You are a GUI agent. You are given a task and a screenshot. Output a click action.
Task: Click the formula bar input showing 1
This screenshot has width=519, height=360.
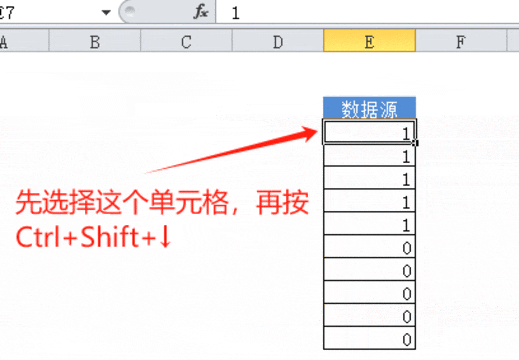(x=368, y=13)
